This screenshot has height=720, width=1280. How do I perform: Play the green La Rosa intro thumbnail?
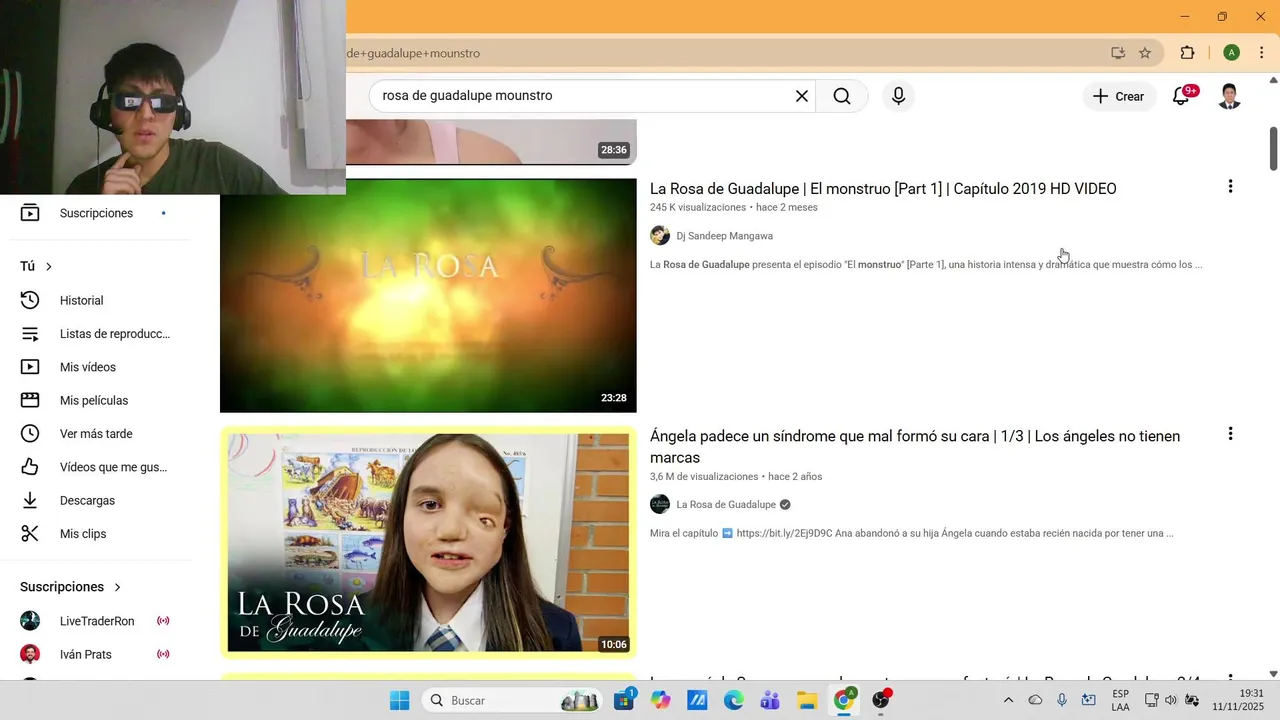pos(428,295)
